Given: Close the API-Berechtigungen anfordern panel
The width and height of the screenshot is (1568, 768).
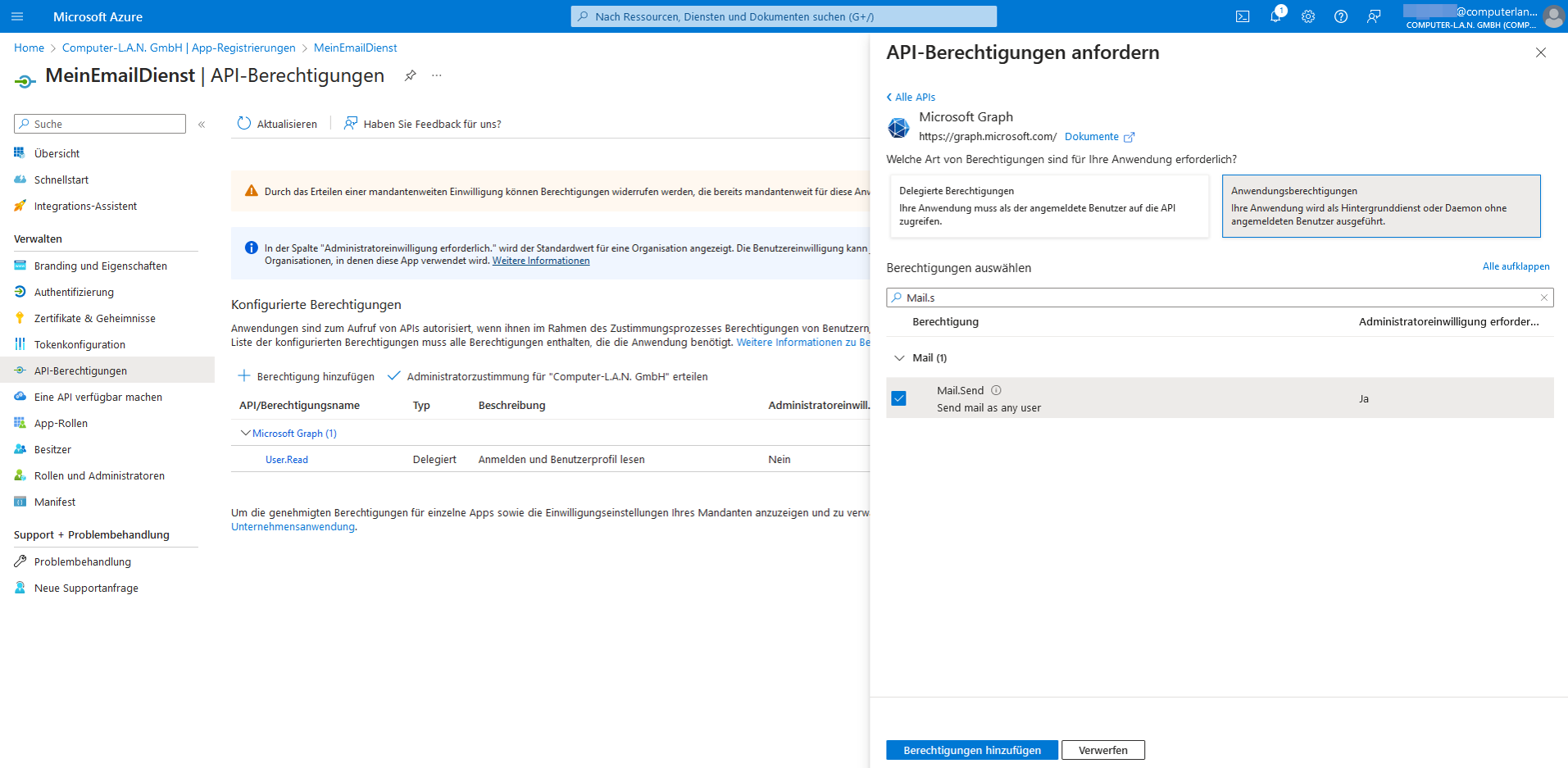Looking at the screenshot, I should click(x=1541, y=52).
